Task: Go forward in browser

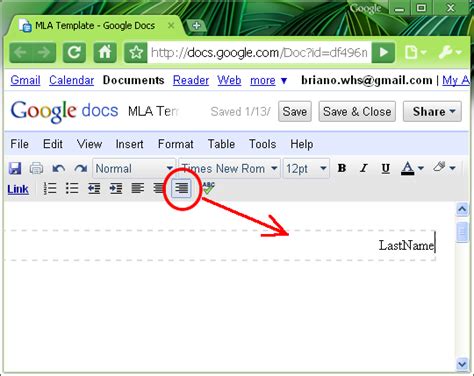Action: coord(44,52)
